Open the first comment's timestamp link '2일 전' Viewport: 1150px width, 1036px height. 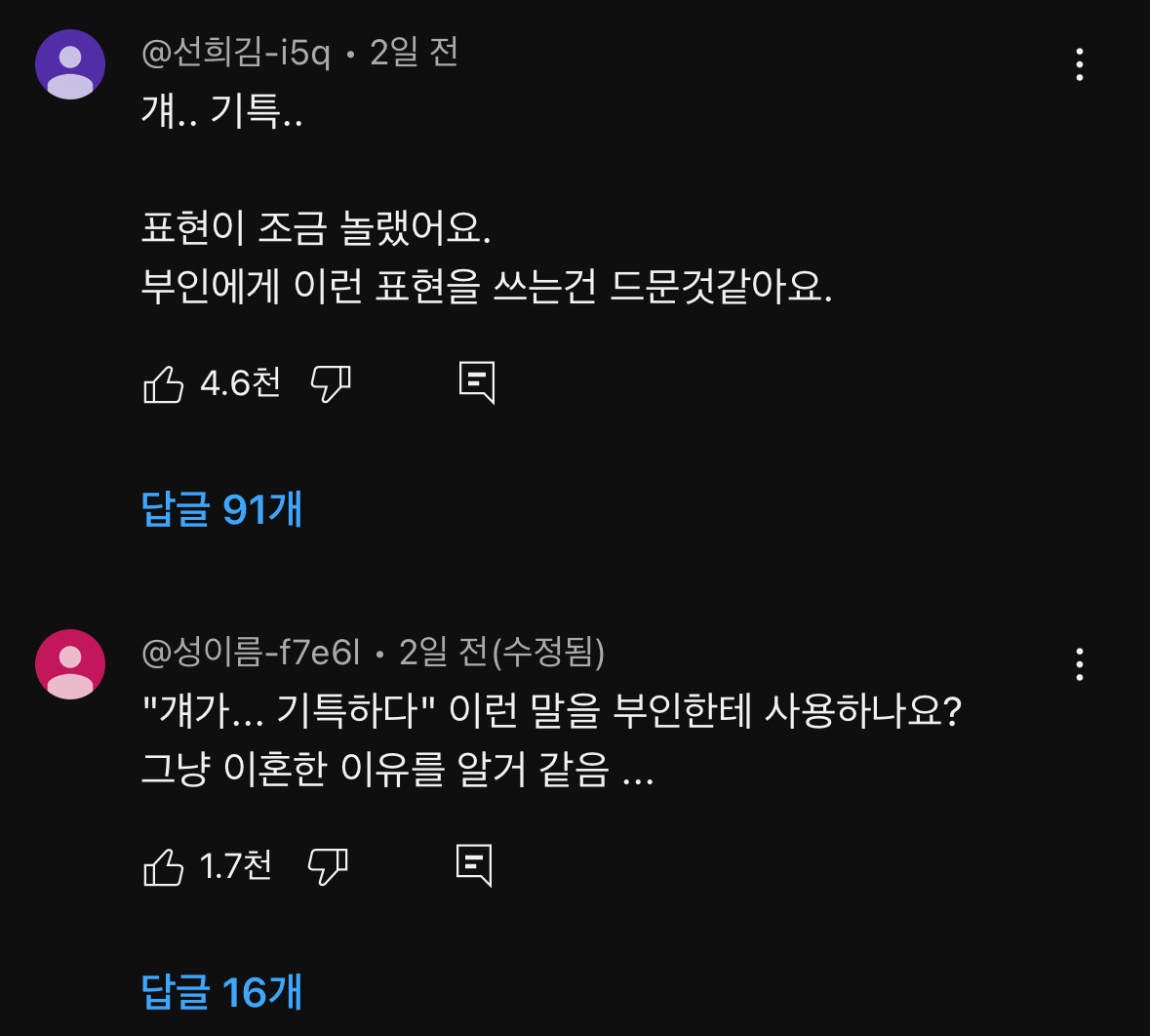(415, 56)
